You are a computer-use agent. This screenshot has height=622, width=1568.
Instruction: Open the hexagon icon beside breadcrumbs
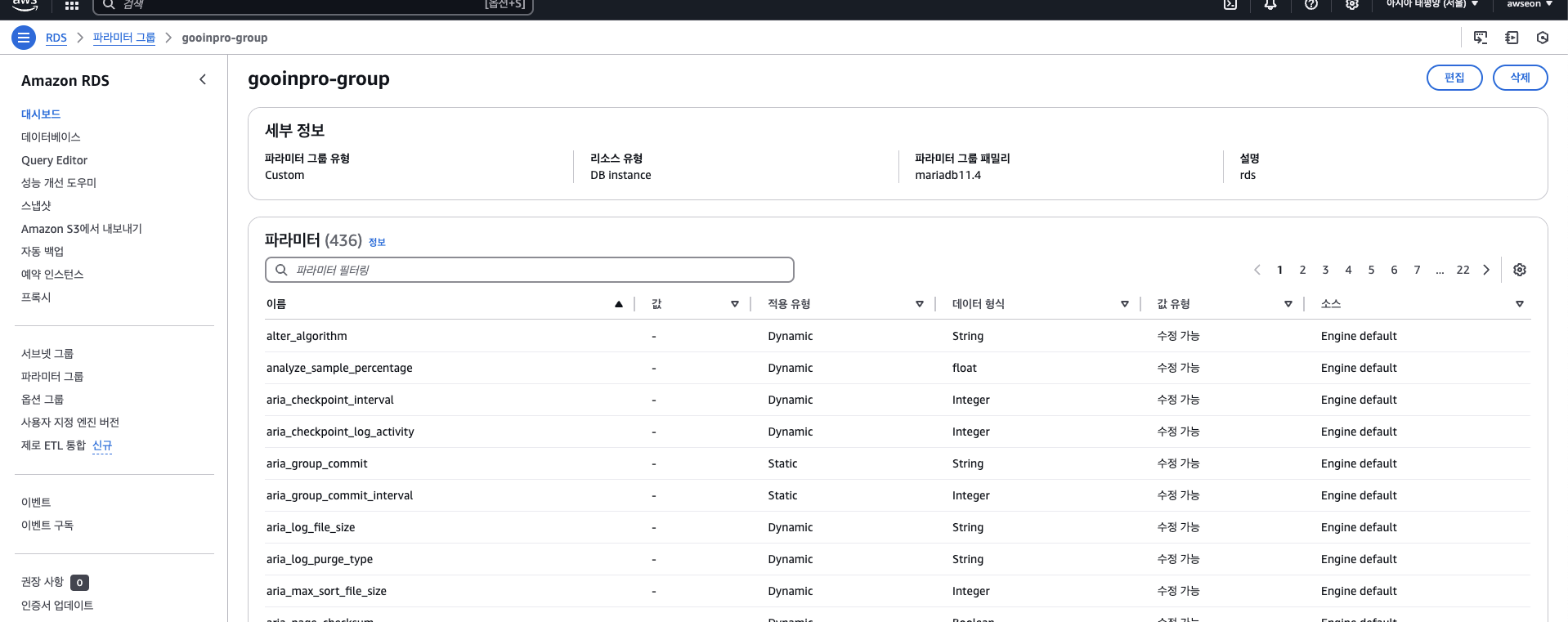pyautogui.click(x=1543, y=38)
